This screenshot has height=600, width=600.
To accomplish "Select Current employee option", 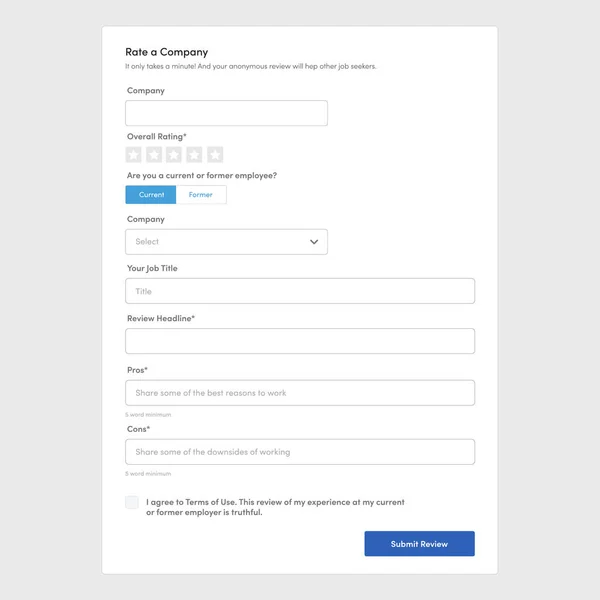I will (151, 195).
